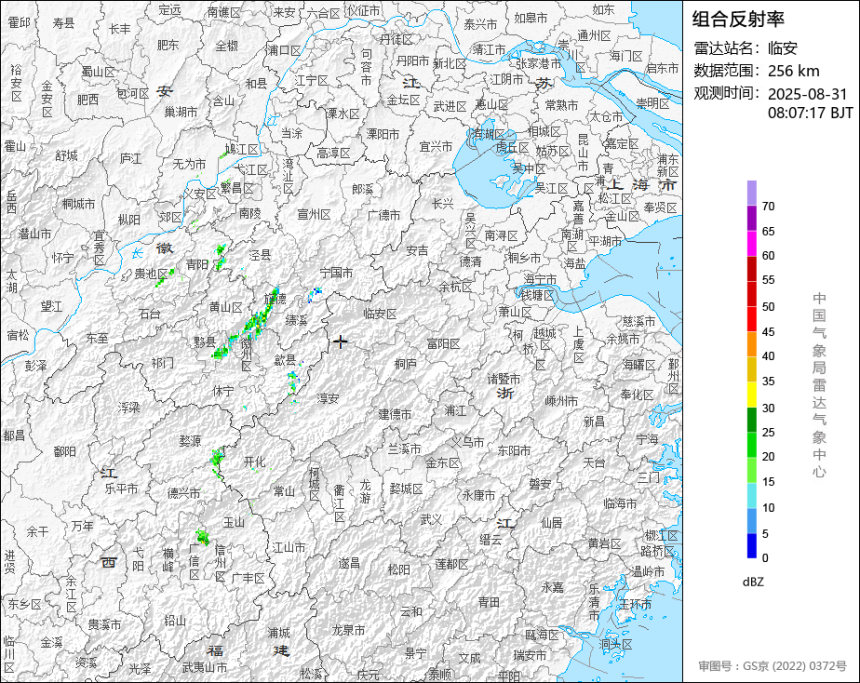The image size is (860, 683).
Task: Choose the yellow 30–35 dBZ legend swatch
Action: point(751,394)
